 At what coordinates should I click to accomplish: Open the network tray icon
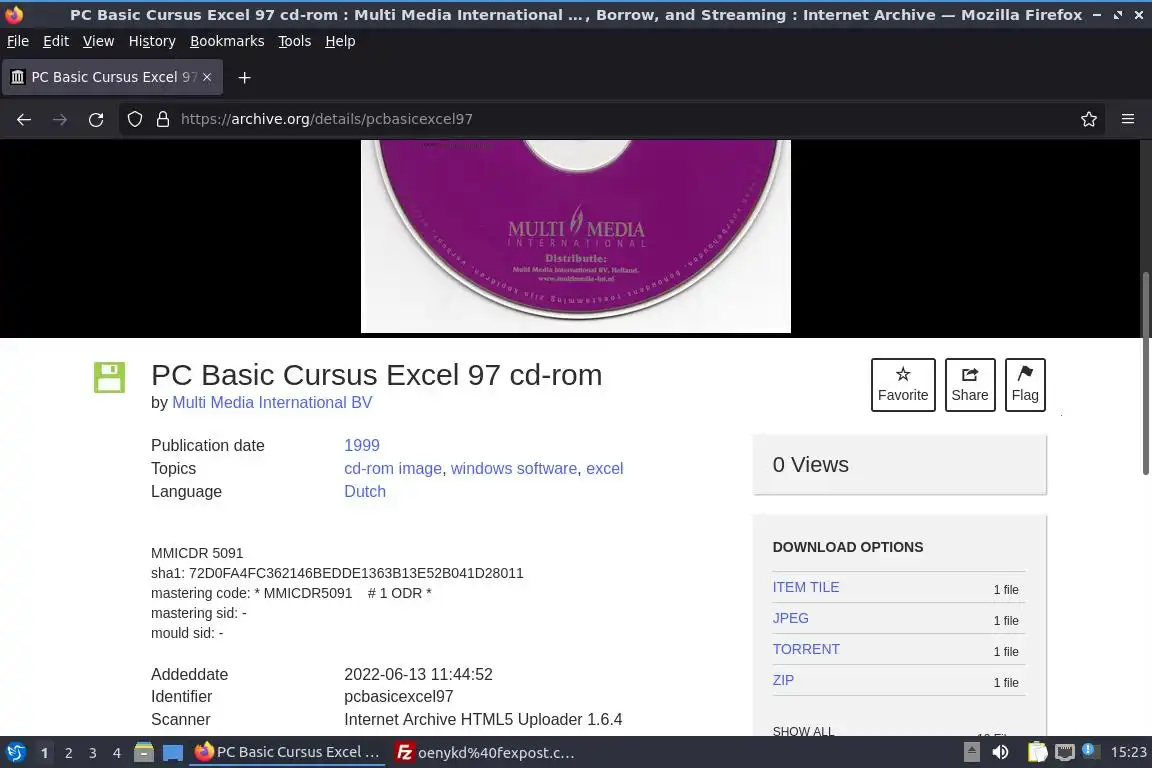click(x=1065, y=753)
